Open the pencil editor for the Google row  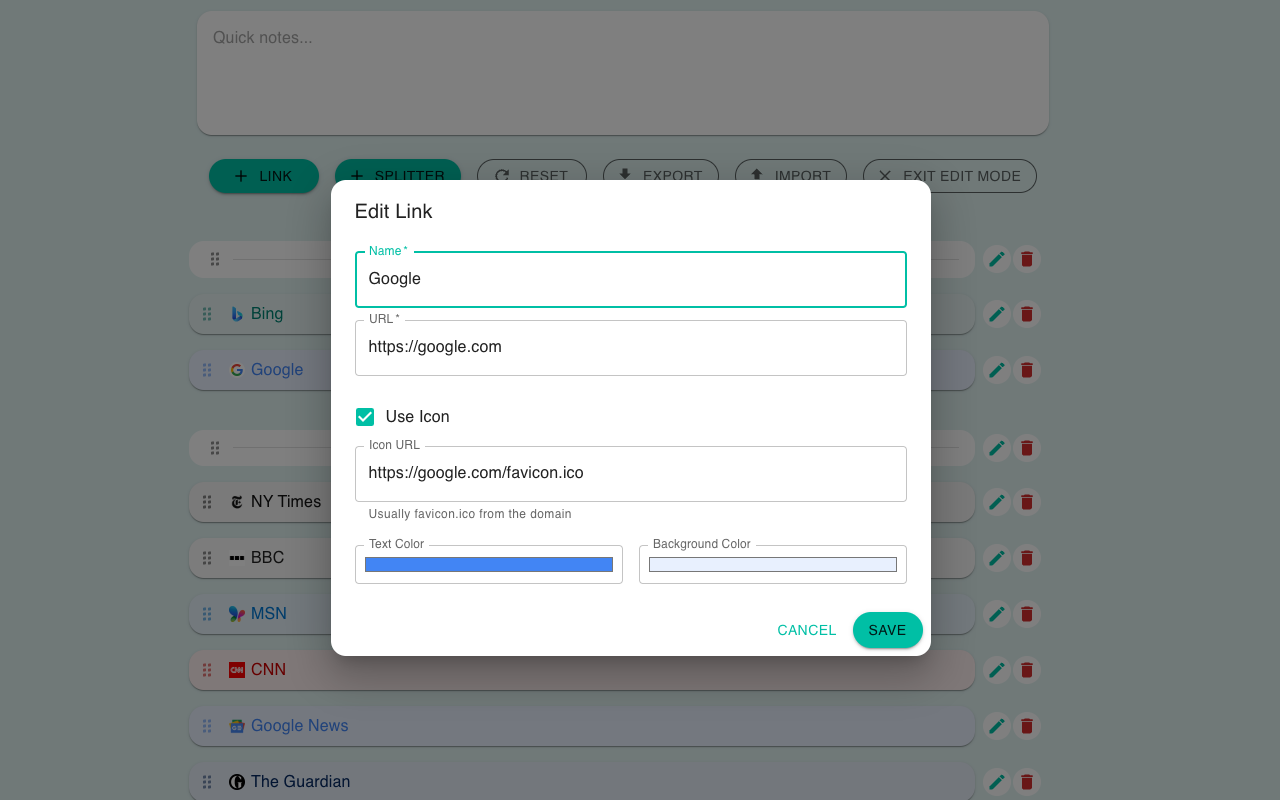pyautogui.click(x=996, y=370)
